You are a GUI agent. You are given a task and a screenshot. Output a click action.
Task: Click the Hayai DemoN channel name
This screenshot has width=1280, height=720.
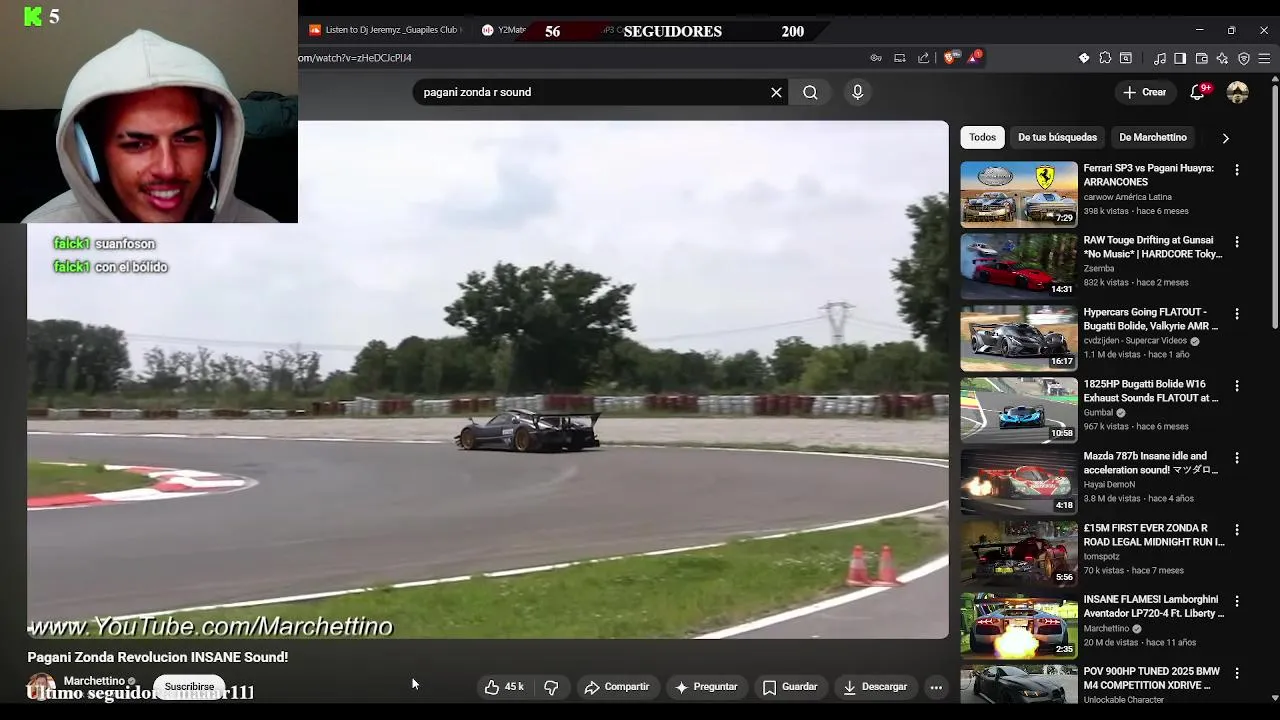pos(1109,485)
